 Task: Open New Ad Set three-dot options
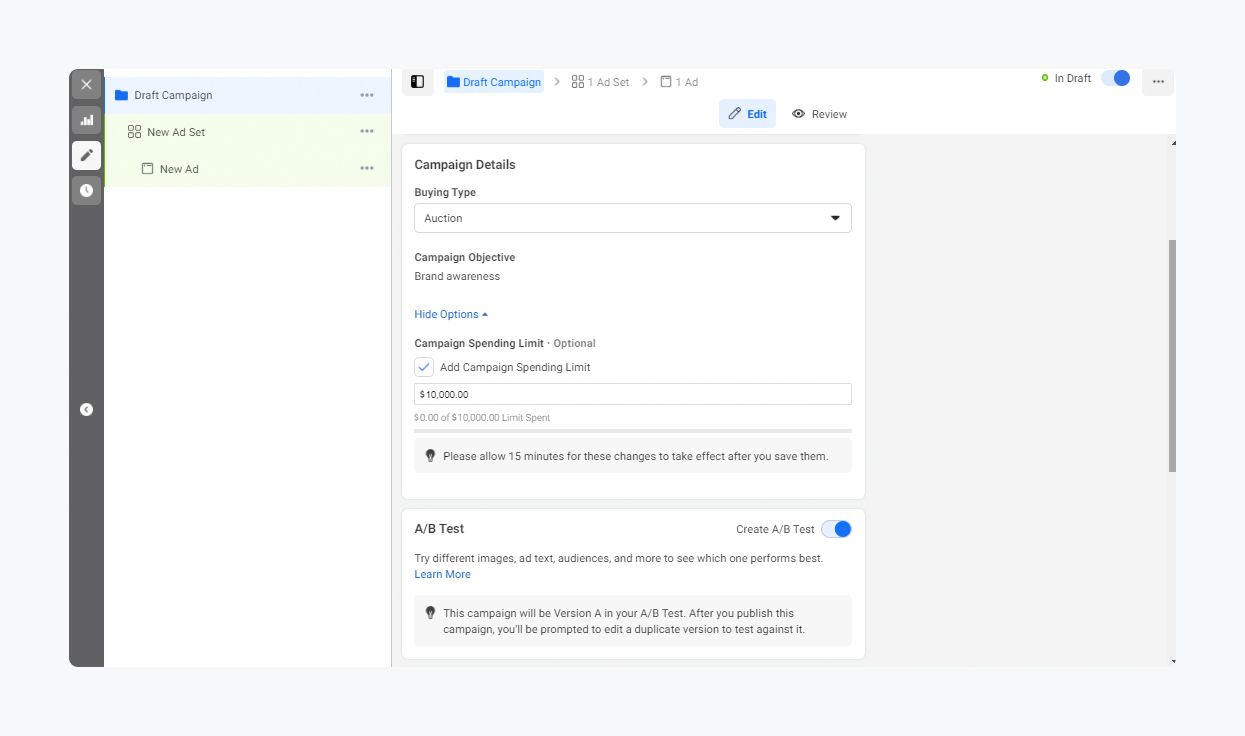tap(367, 132)
